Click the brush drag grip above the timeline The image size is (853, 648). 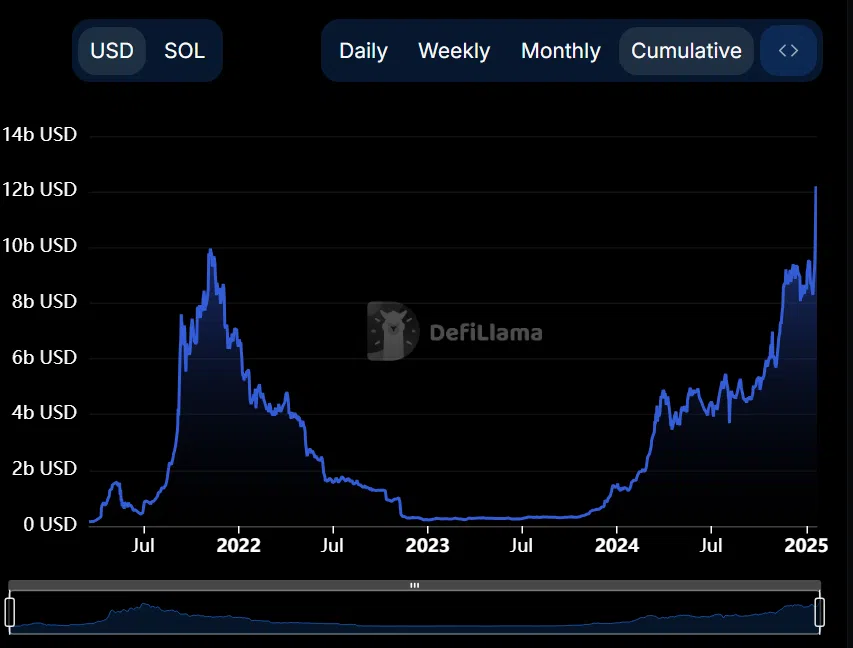point(413,585)
